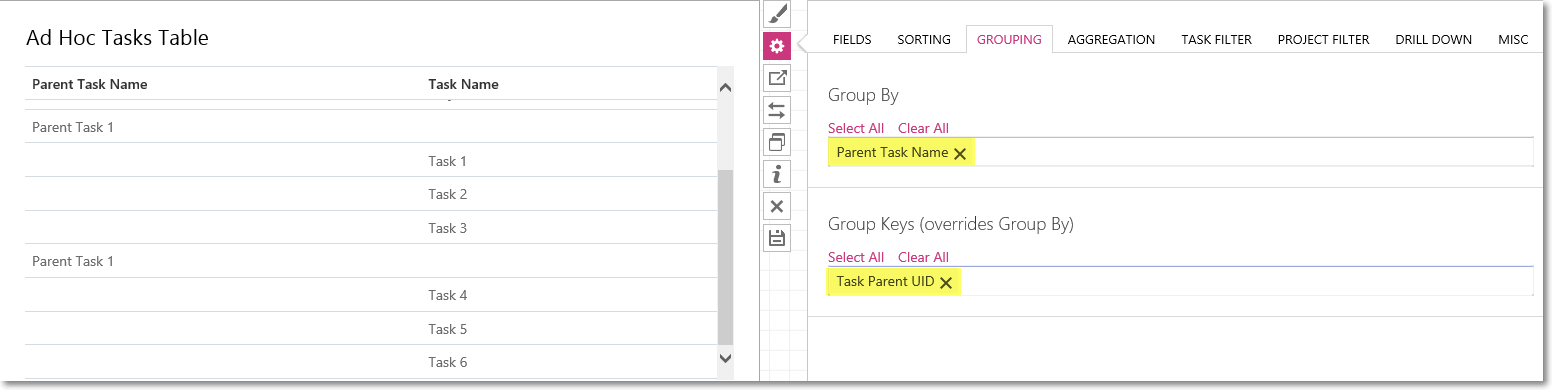Viewport: 1552px width, 390px height.
Task: Click the Parent Task Name tag label
Action: pyautogui.click(x=892, y=152)
